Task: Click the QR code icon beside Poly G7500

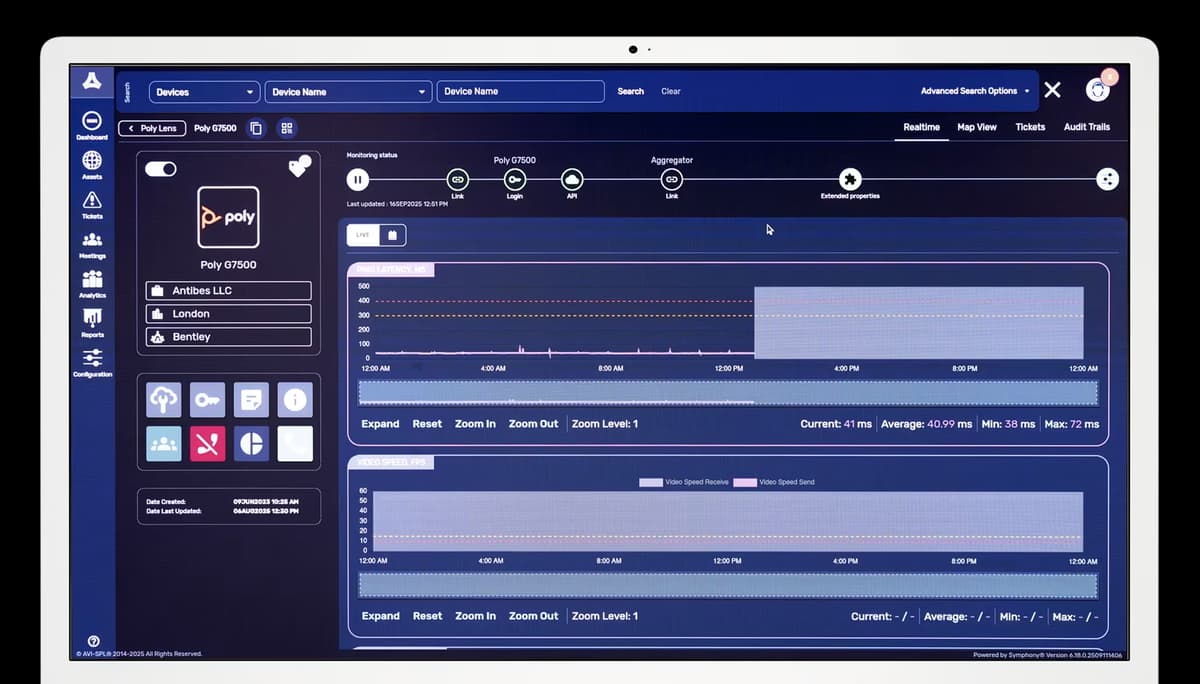Action: point(287,128)
